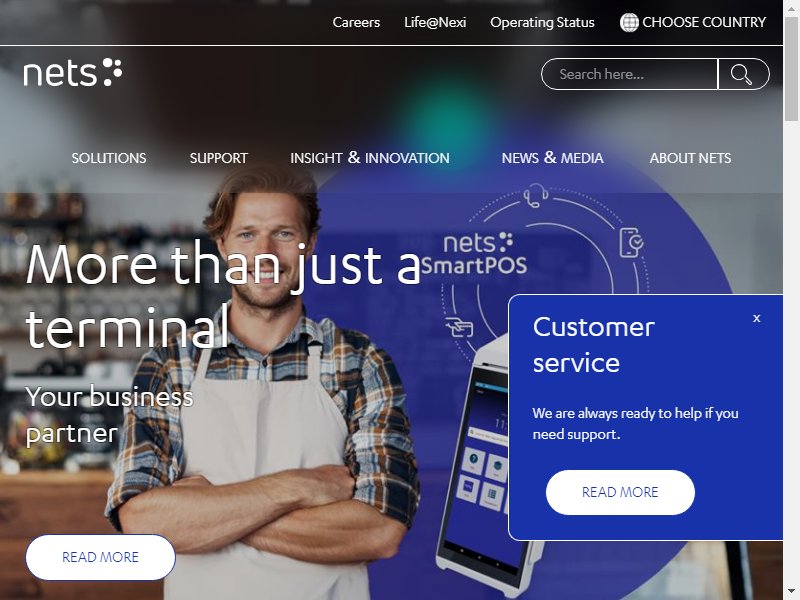Click the phone checkmark icon on the circle
The image size is (800, 600).
[x=631, y=242]
